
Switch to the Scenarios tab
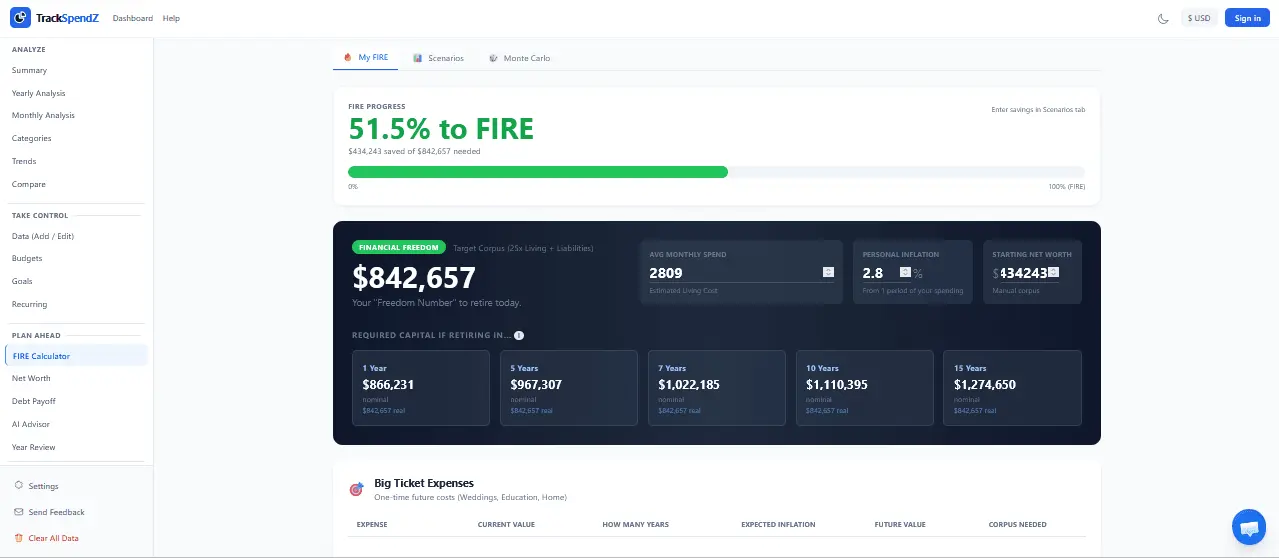(438, 58)
